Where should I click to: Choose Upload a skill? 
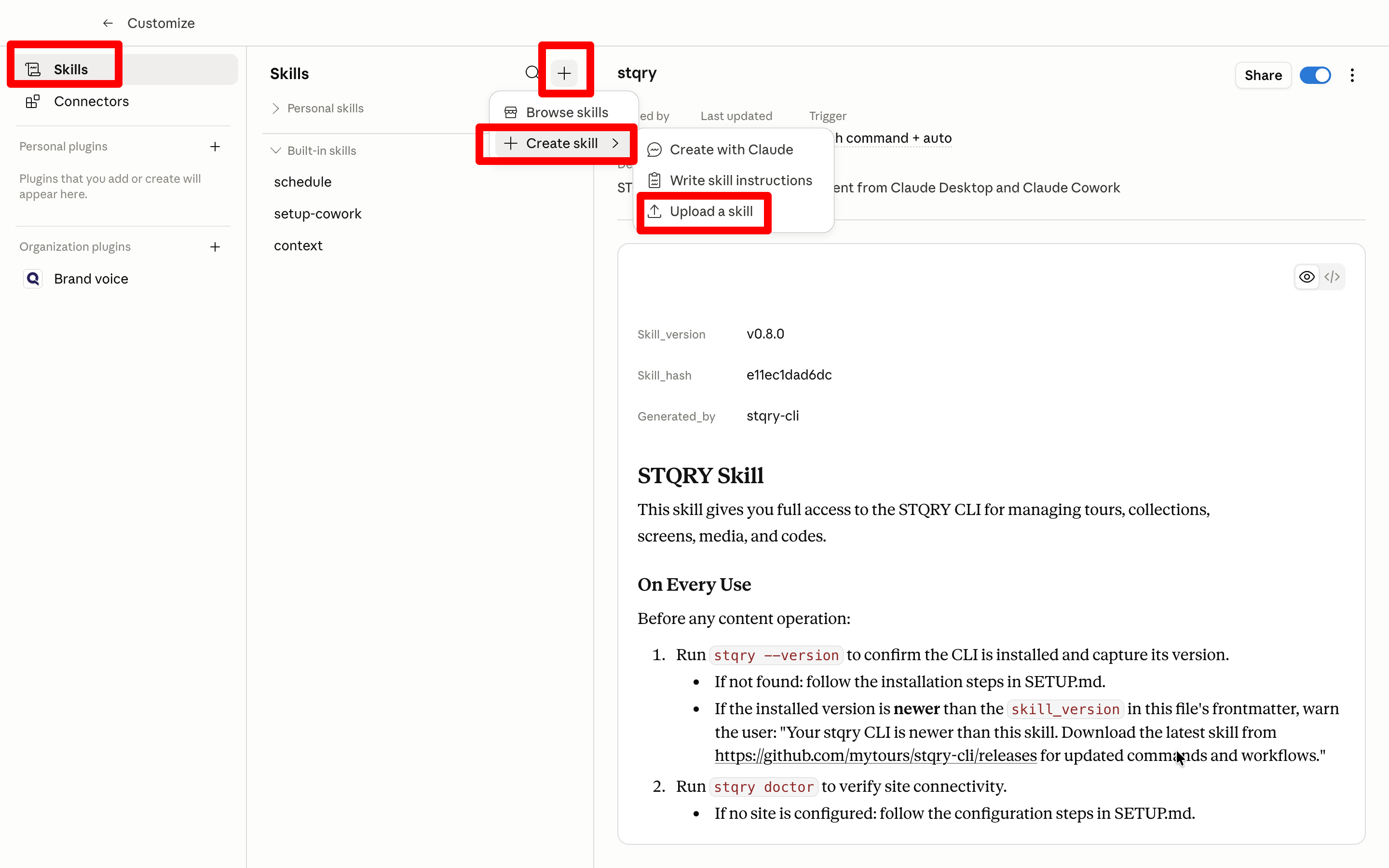coord(733,212)
